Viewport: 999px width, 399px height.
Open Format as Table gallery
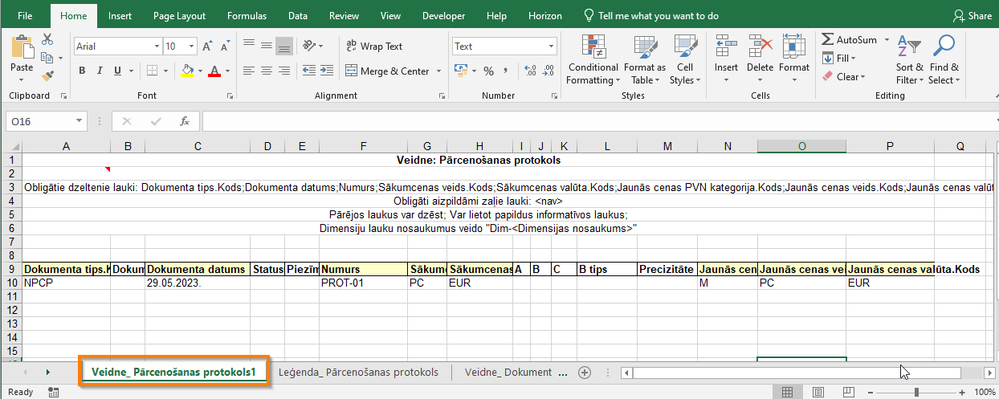645,60
